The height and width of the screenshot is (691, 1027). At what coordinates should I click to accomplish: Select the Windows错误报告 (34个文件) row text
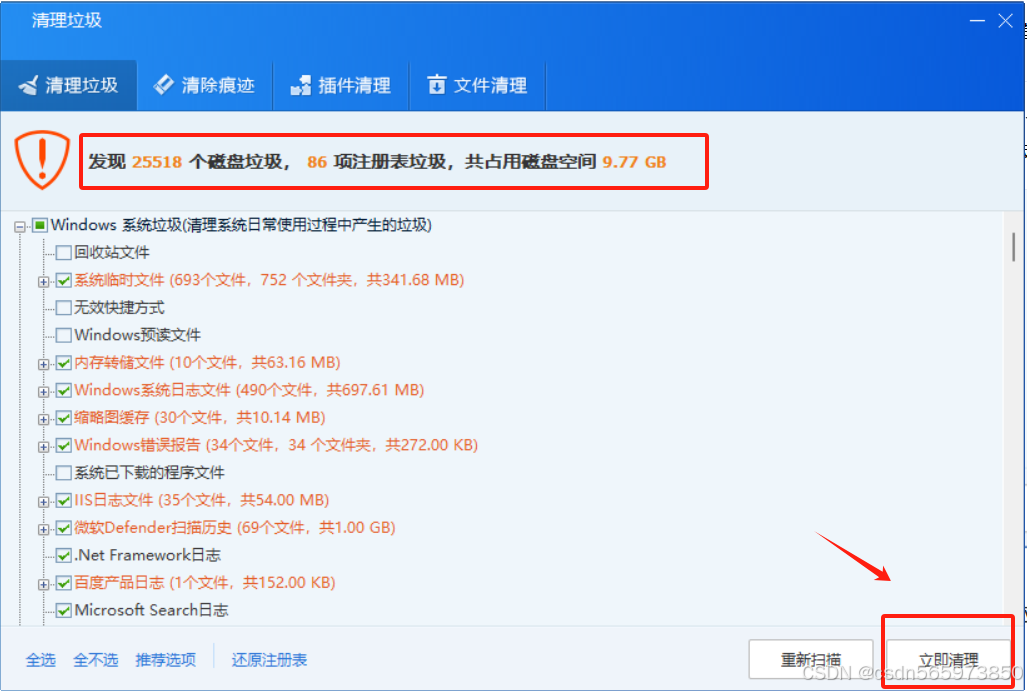point(276,445)
